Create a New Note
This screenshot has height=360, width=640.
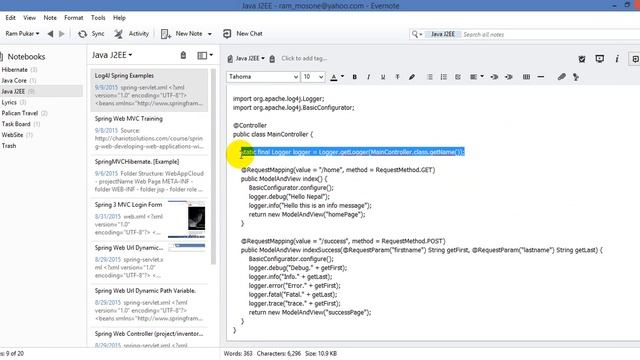[x=182, y=34]
